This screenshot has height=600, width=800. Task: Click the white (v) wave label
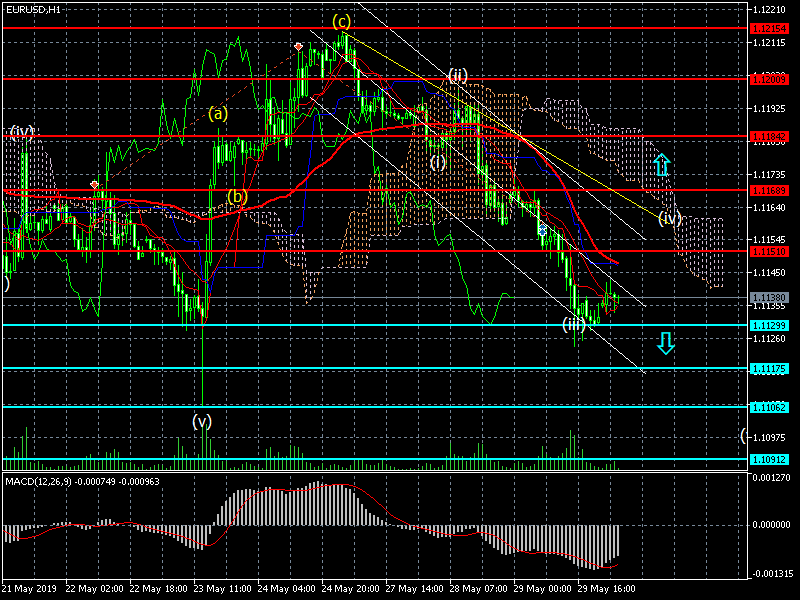click(203, 422)
